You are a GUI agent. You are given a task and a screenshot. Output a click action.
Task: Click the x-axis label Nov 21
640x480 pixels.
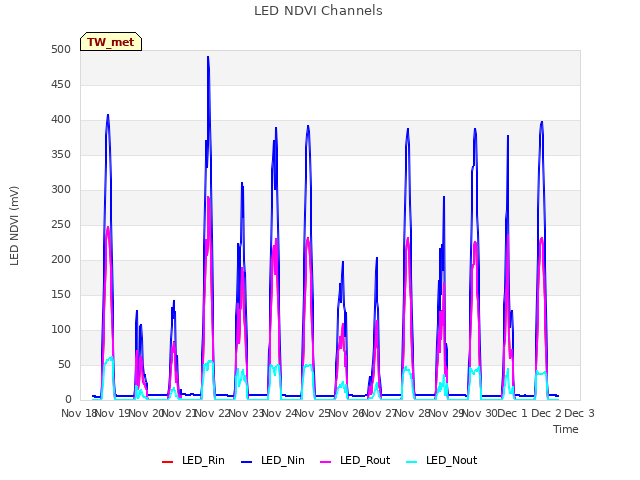coord(179,413)
